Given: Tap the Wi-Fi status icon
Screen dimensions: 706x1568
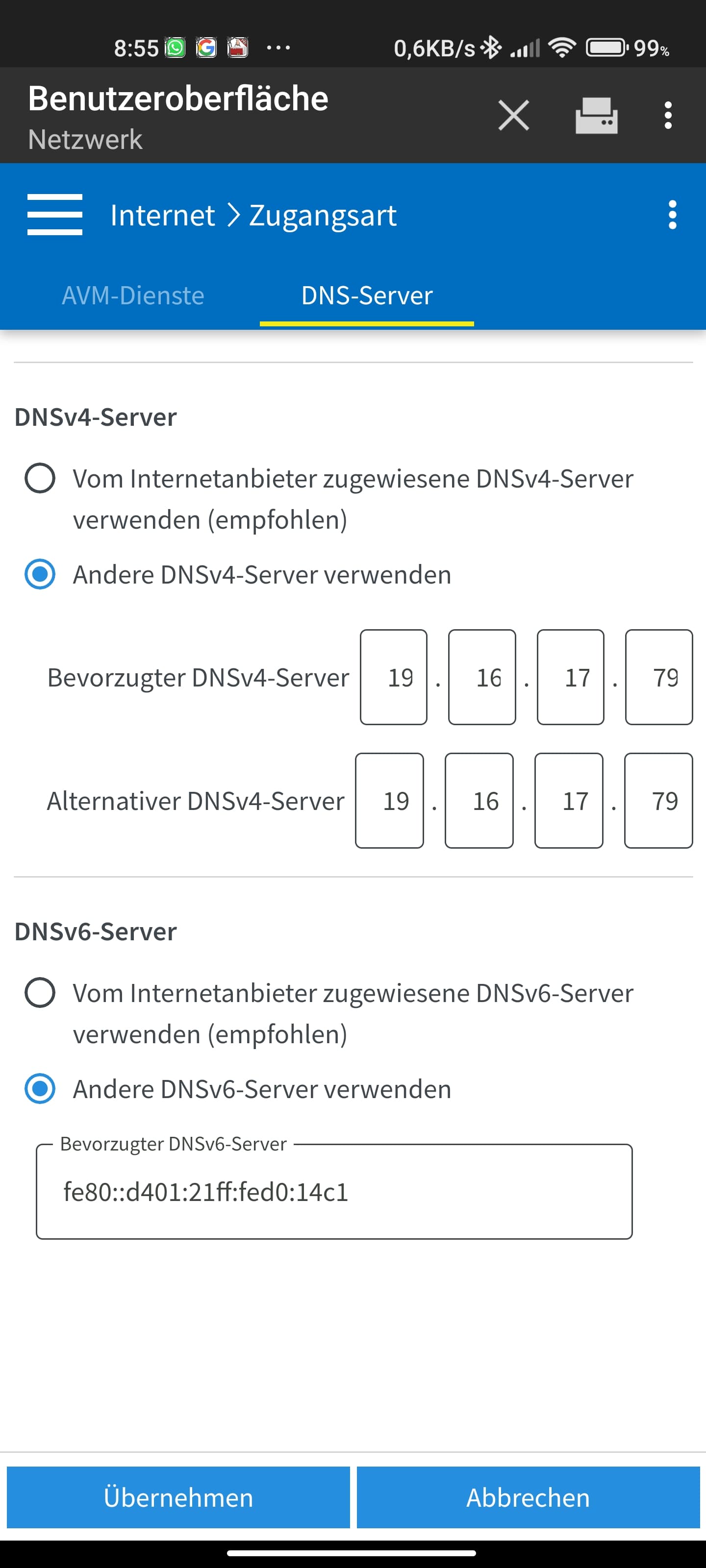Looking at the screenshot, I should click(x=562, y=48).
